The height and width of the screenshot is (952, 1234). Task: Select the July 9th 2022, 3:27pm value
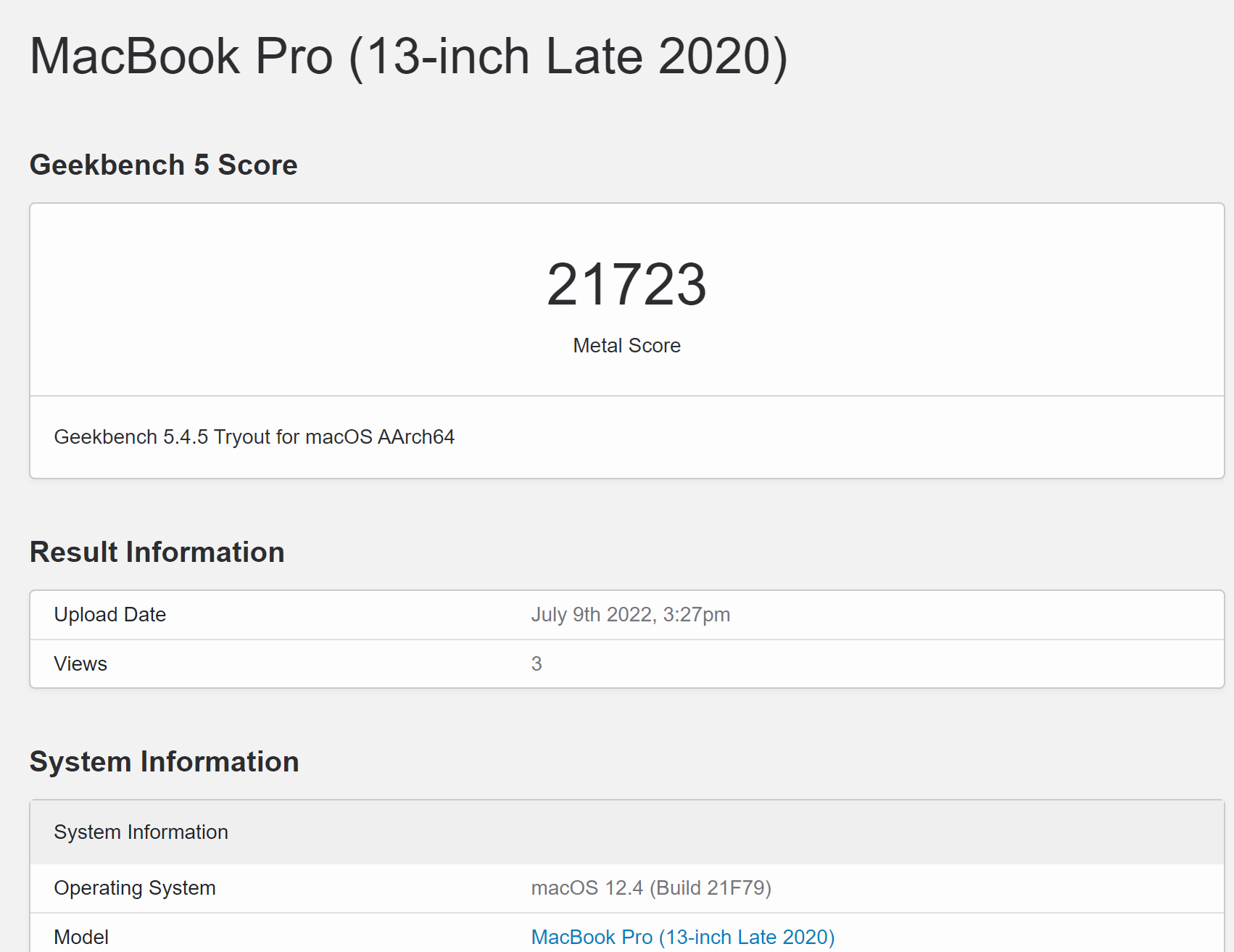click(x=631, y=614)
